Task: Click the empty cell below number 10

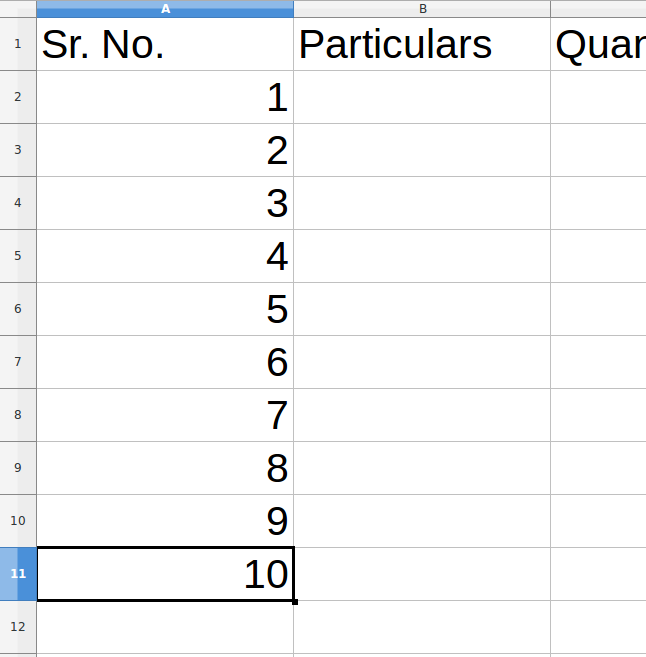Action: pos(165,627)
